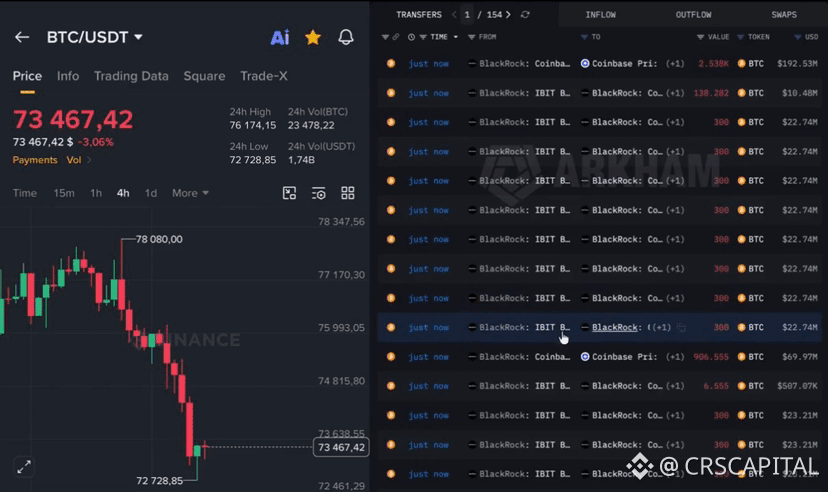
Task: Go to previous transfers page arrow
Action: click(454, 15)
